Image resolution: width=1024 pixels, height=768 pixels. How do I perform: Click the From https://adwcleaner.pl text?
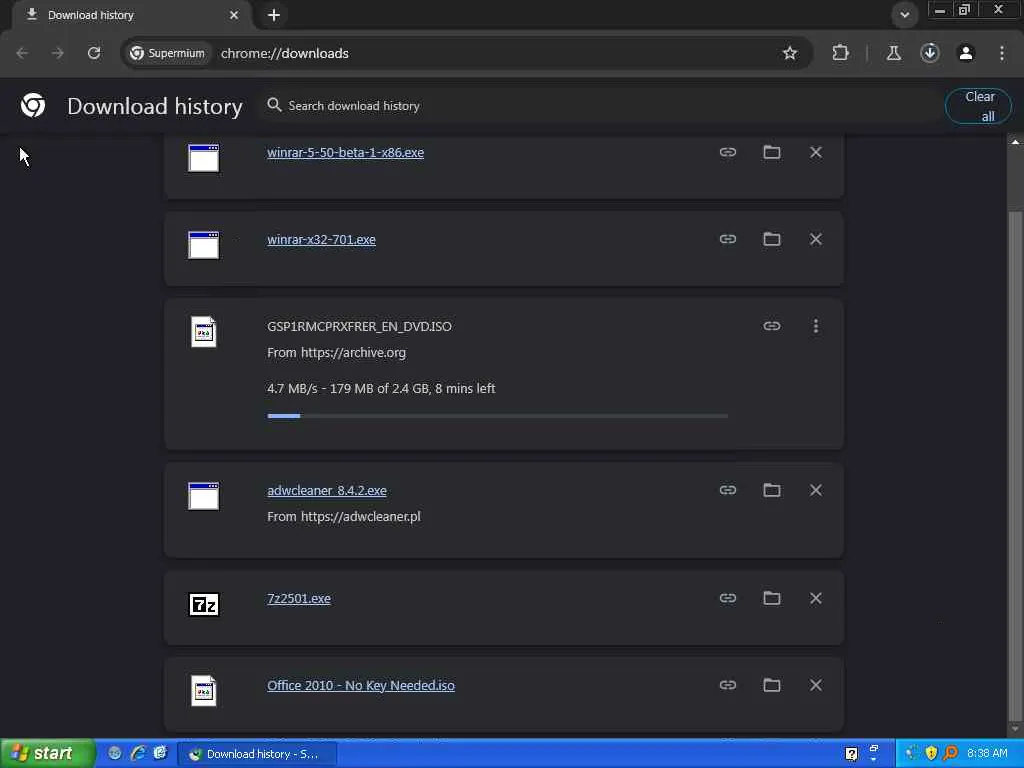tap(344, 517)
